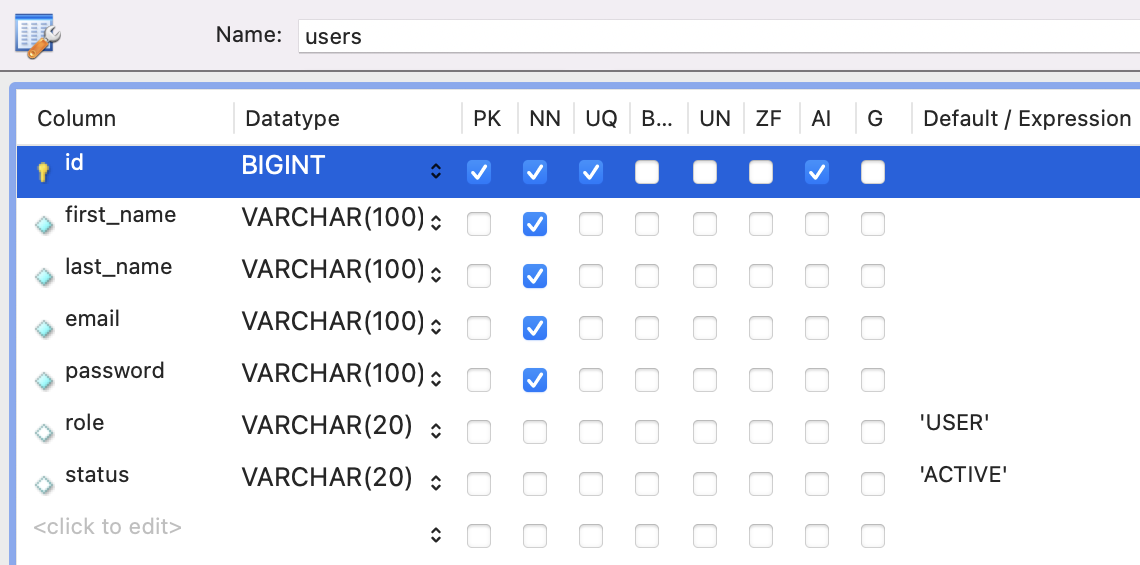This screenshot has height=565, width=1140.
Task: Click the ZF column header
Action: coord(768,119)
